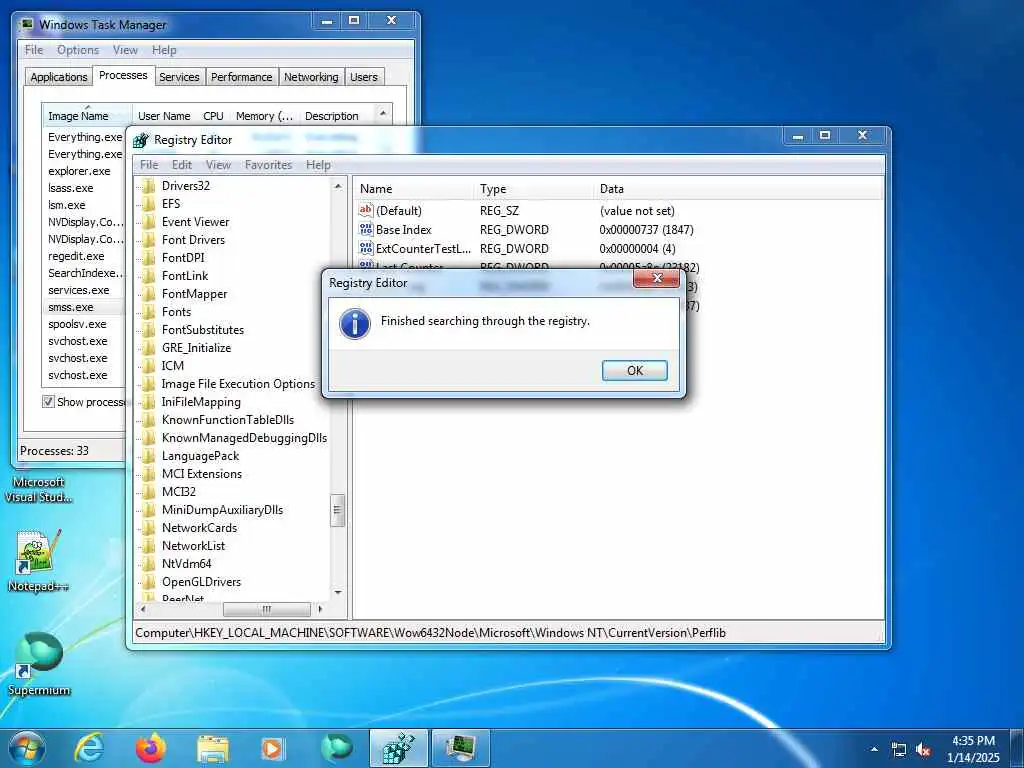Show hidden tray icons arrow
Image resolution: width=1024 pixels, height=768 pixels.
click(x=874, y=749)
